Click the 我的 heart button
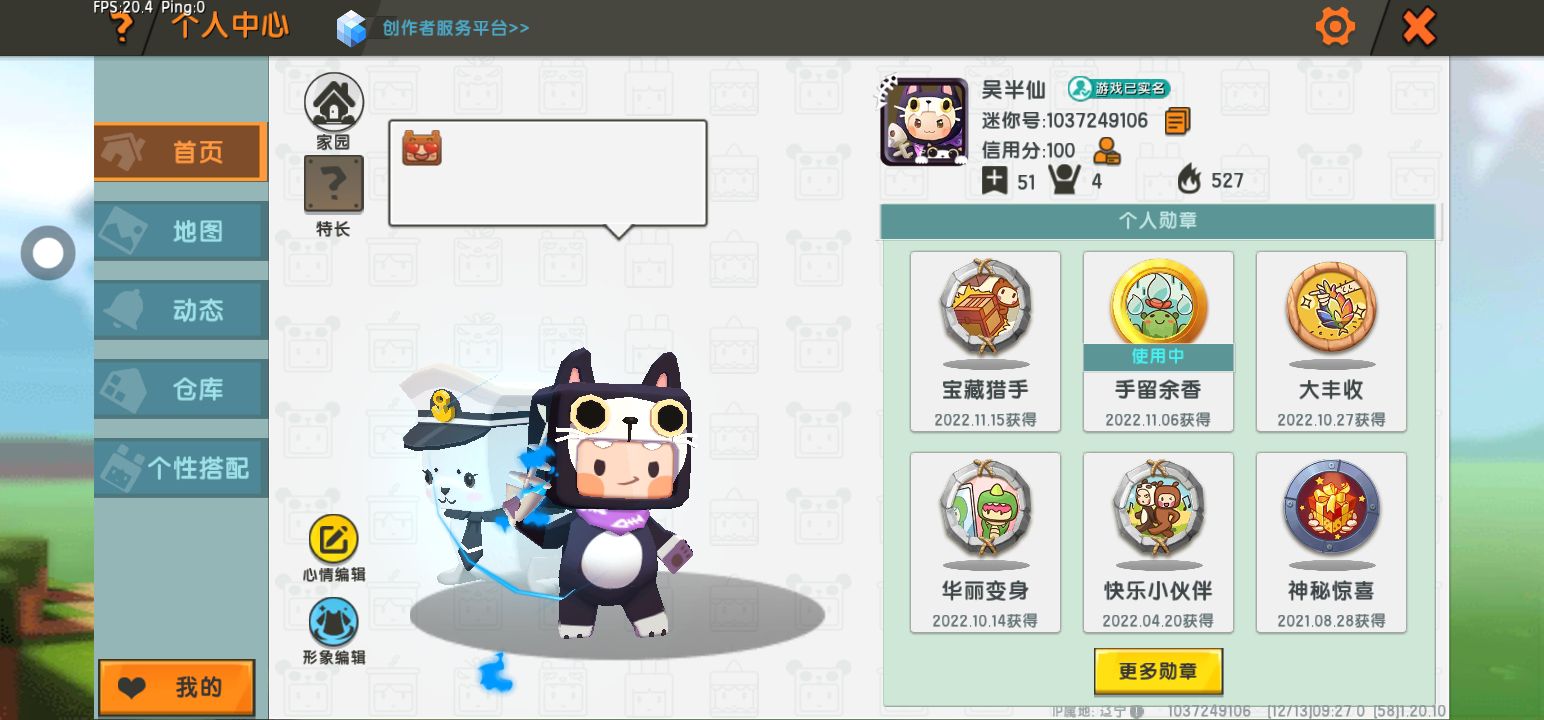 (x=177, y=688)
